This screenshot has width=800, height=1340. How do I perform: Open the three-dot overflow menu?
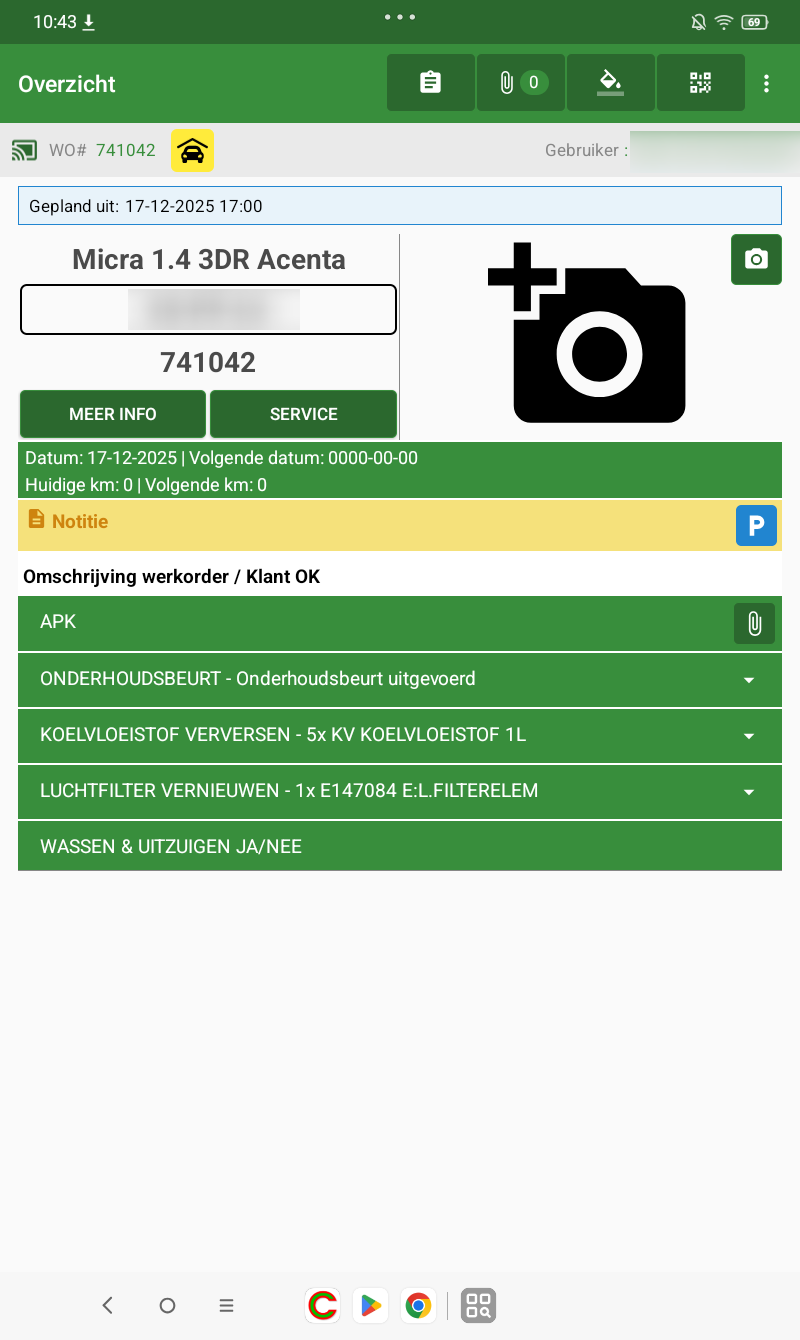tap(767, 84)
